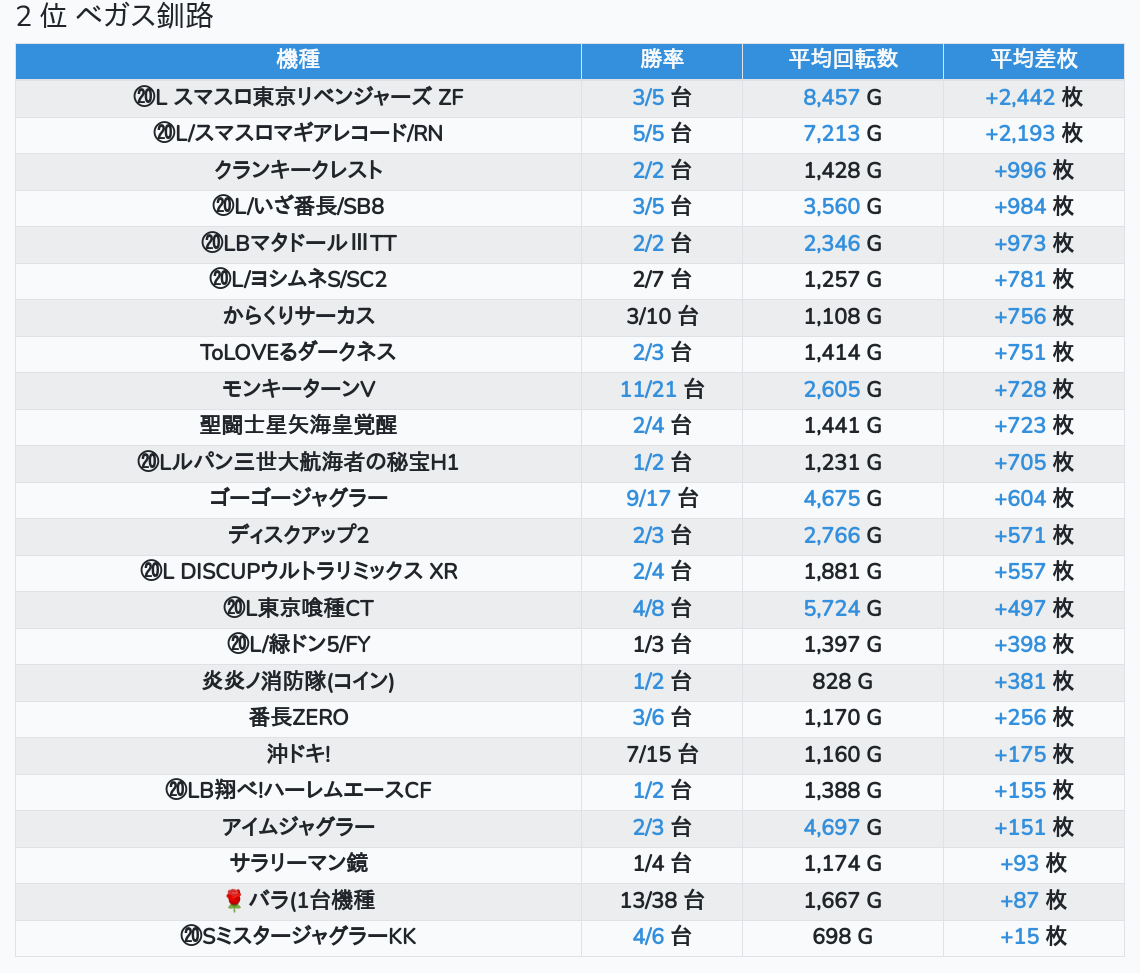
Task: Select the heading 2位 ベガス釧路
Action: coord(114,16)
